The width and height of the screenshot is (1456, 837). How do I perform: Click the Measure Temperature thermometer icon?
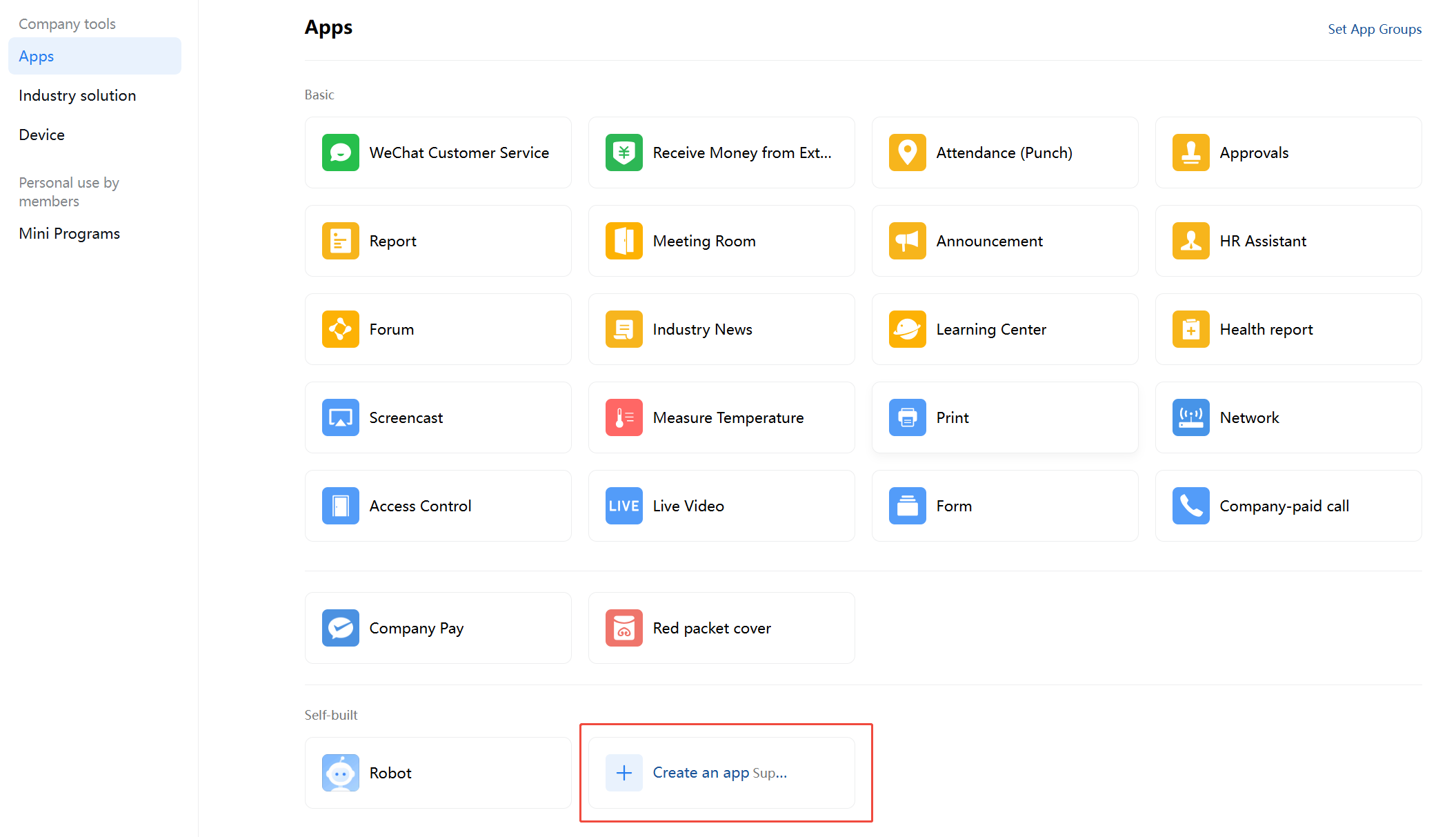point(624,417)
